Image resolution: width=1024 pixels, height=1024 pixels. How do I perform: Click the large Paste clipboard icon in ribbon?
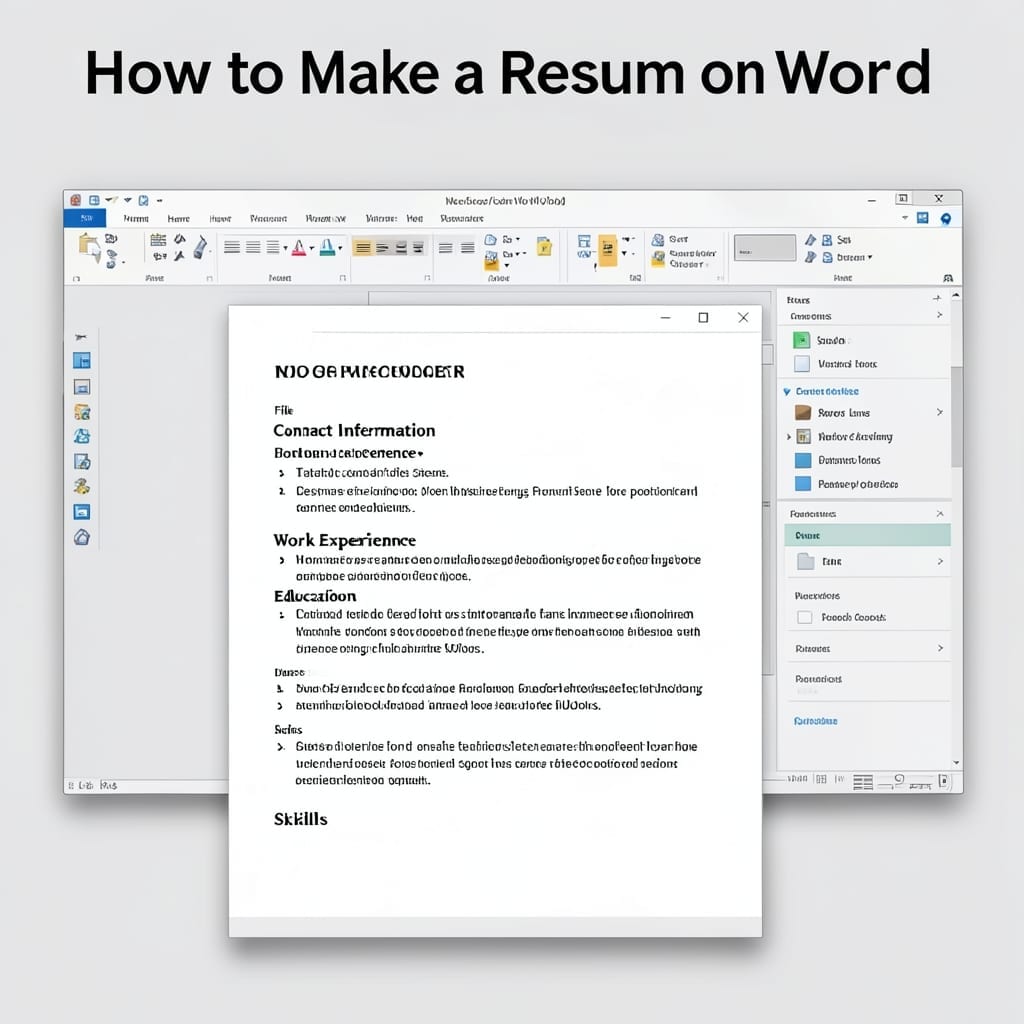89,248
